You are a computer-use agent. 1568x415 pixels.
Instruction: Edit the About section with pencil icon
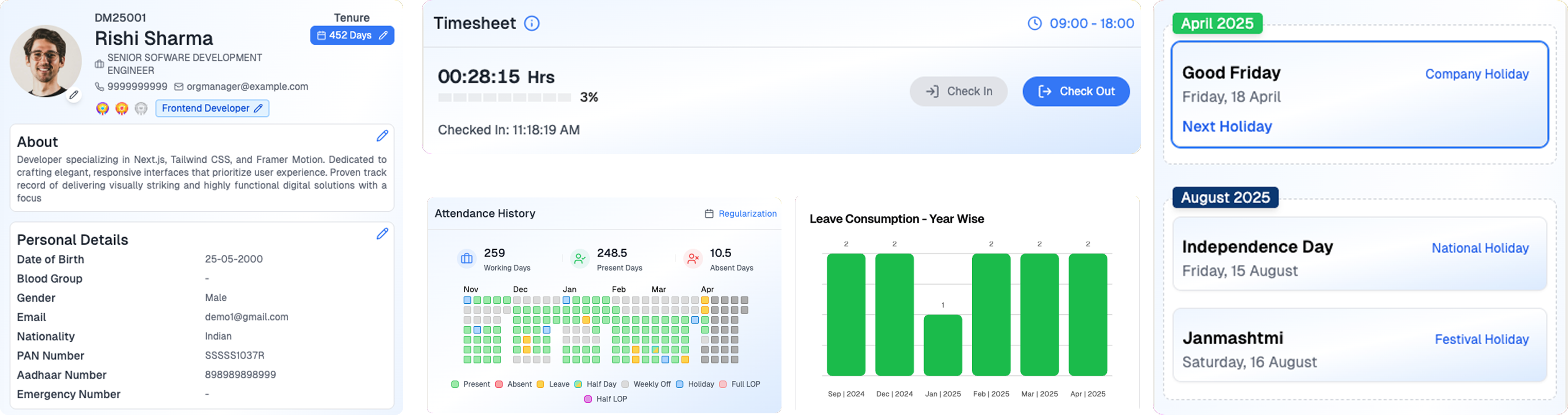[382, 136]
